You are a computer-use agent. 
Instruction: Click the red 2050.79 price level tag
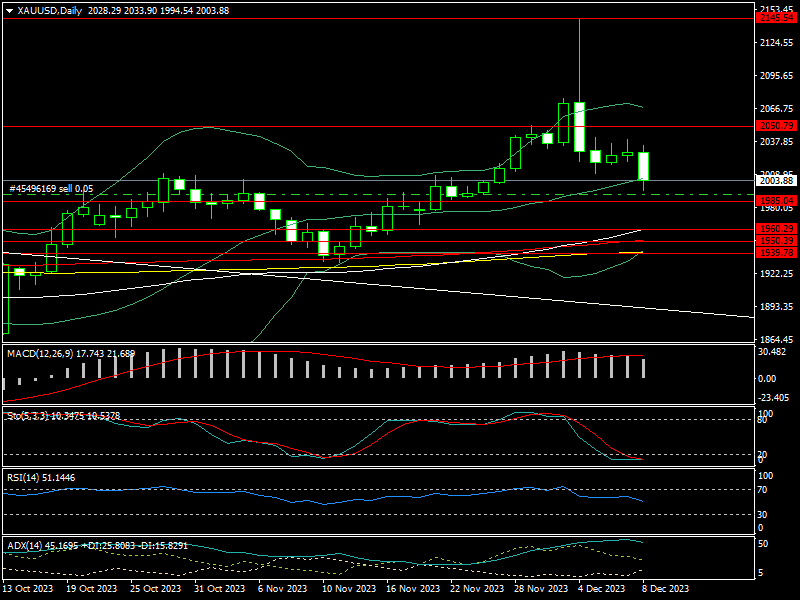point(775,126)
